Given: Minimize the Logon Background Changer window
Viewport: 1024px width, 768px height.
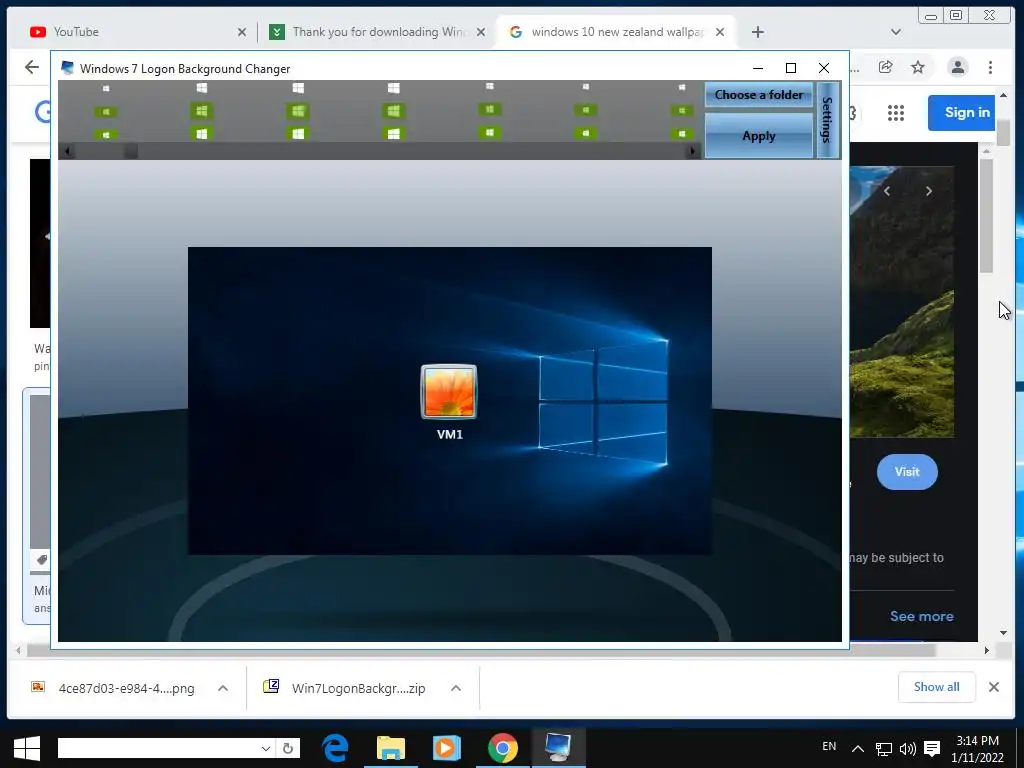Looking at the screenshot, I should pos(758,68).
